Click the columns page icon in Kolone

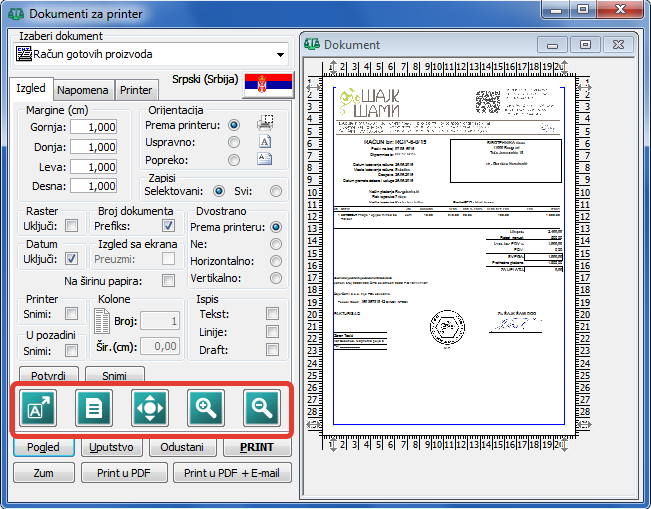pyautogui.click(x=102, y=321)
